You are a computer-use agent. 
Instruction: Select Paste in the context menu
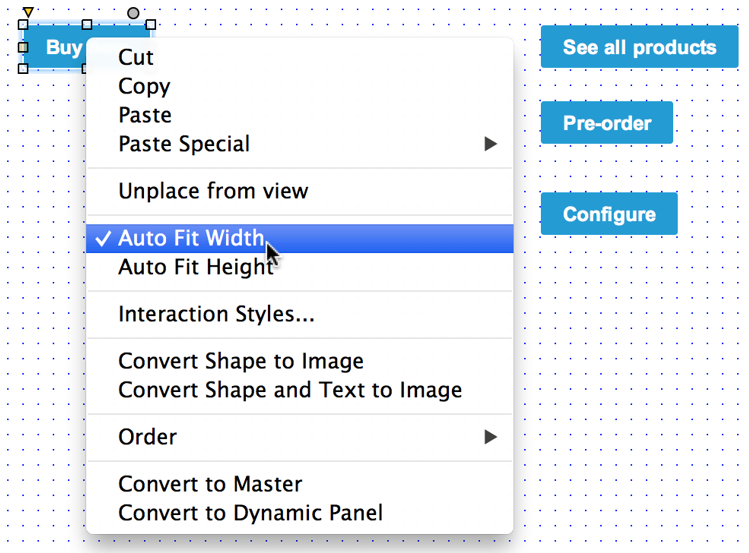(x=300, y=115)
